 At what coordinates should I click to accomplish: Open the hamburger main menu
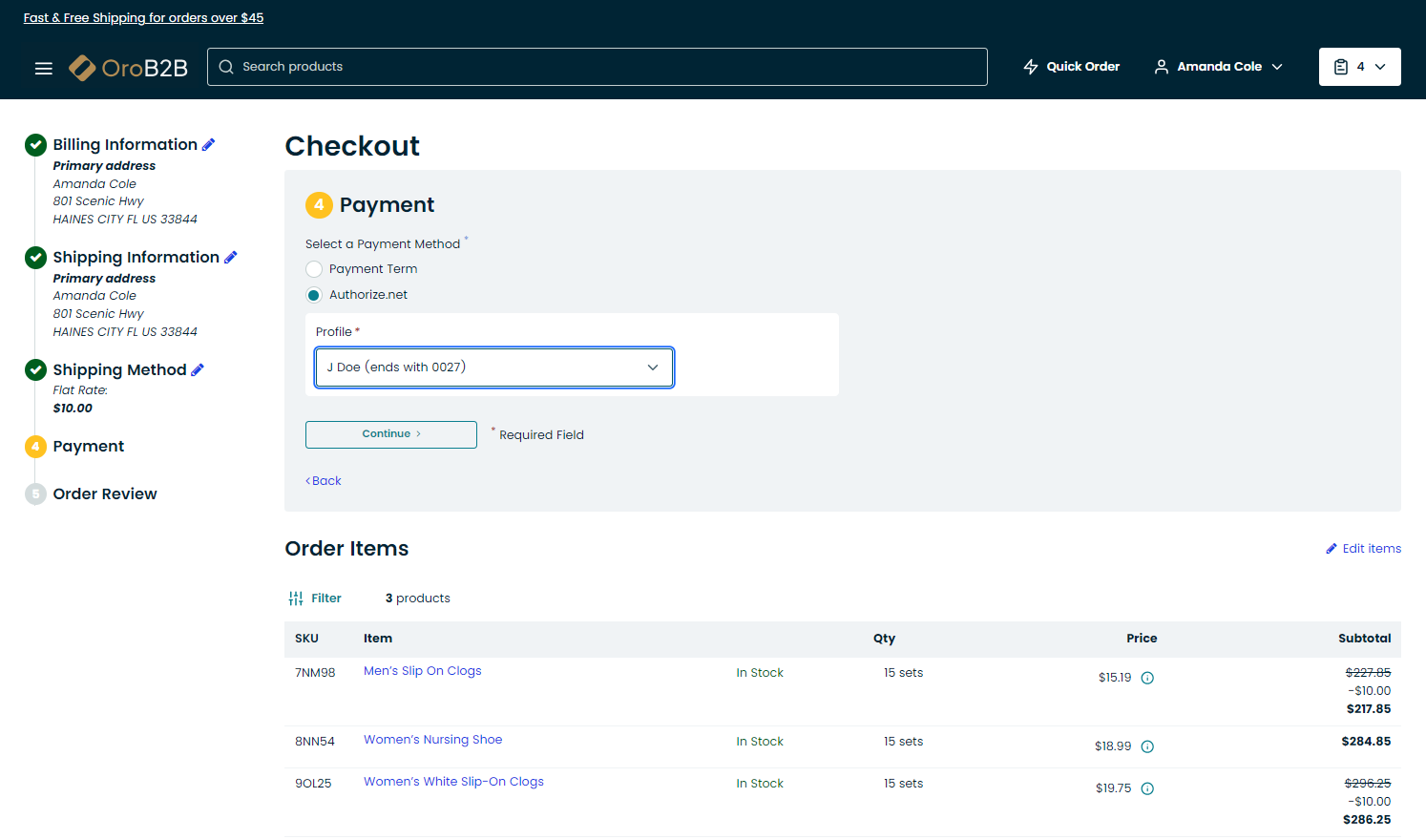[x=44, y=68]
